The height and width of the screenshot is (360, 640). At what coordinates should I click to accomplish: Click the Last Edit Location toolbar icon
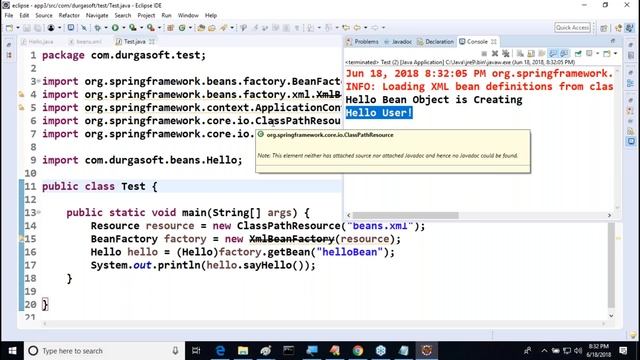point(346,28)
